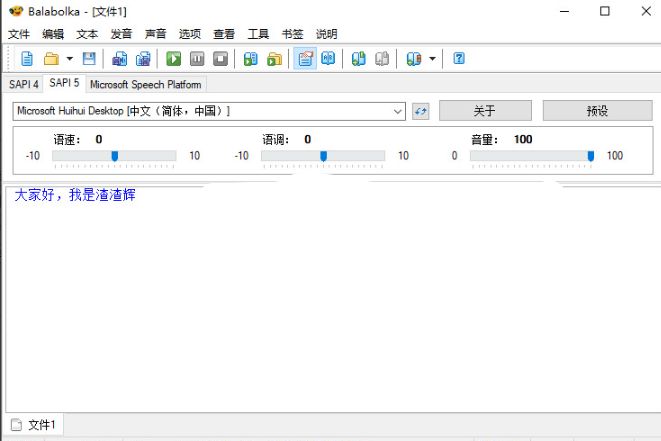Open Help with the question mark icon
Viewport: 661px width, 441px height.
[459, 58]
